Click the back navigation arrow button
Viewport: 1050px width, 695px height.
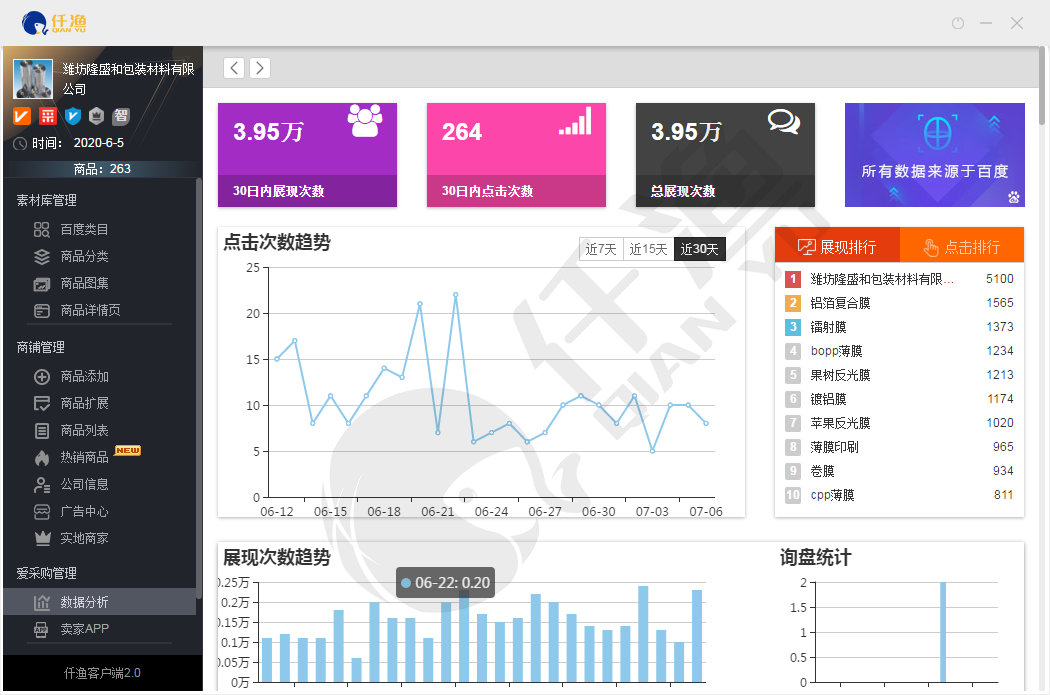[x=234, y=68]
